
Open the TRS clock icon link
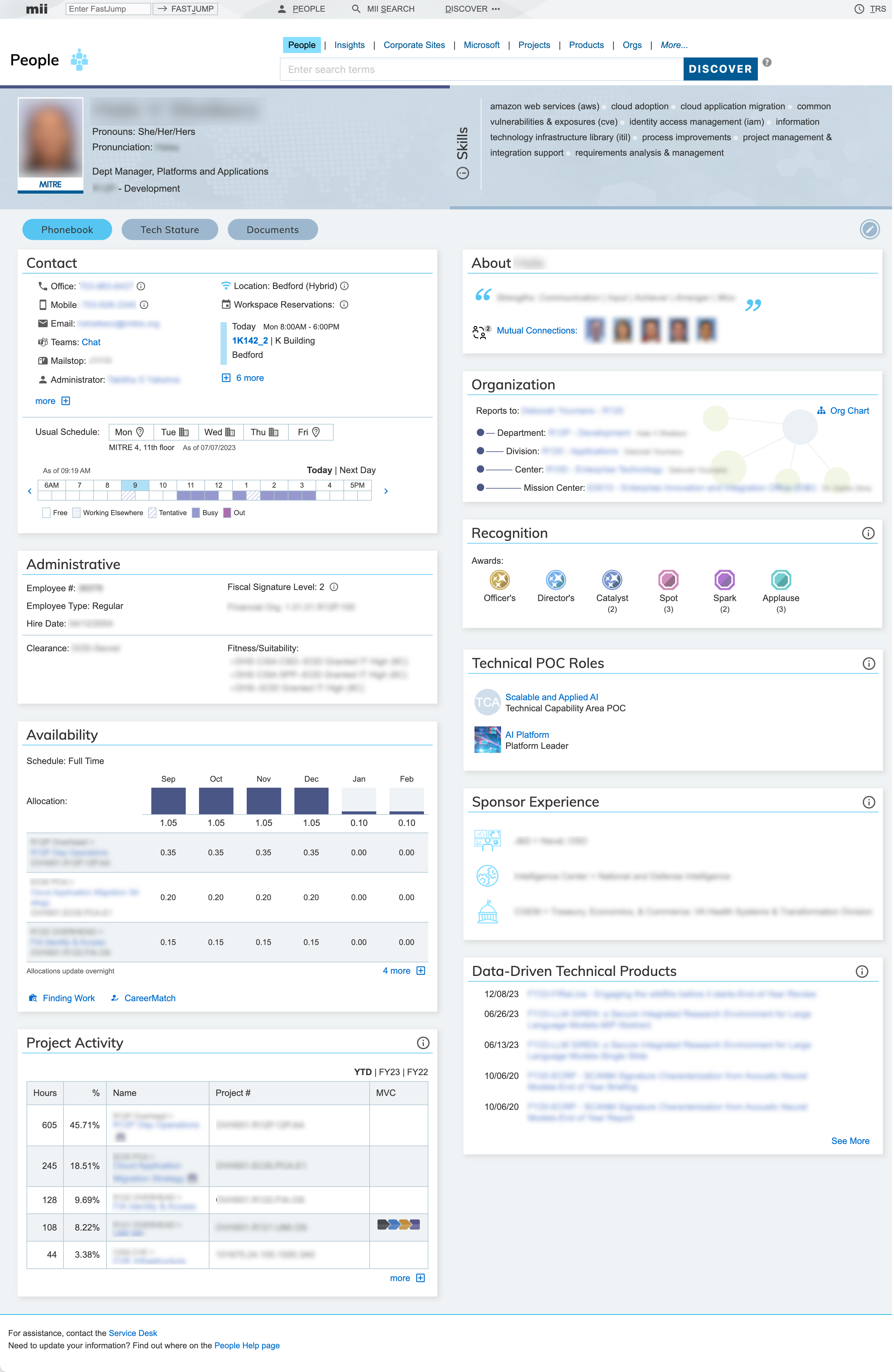(x=869, y=9)
